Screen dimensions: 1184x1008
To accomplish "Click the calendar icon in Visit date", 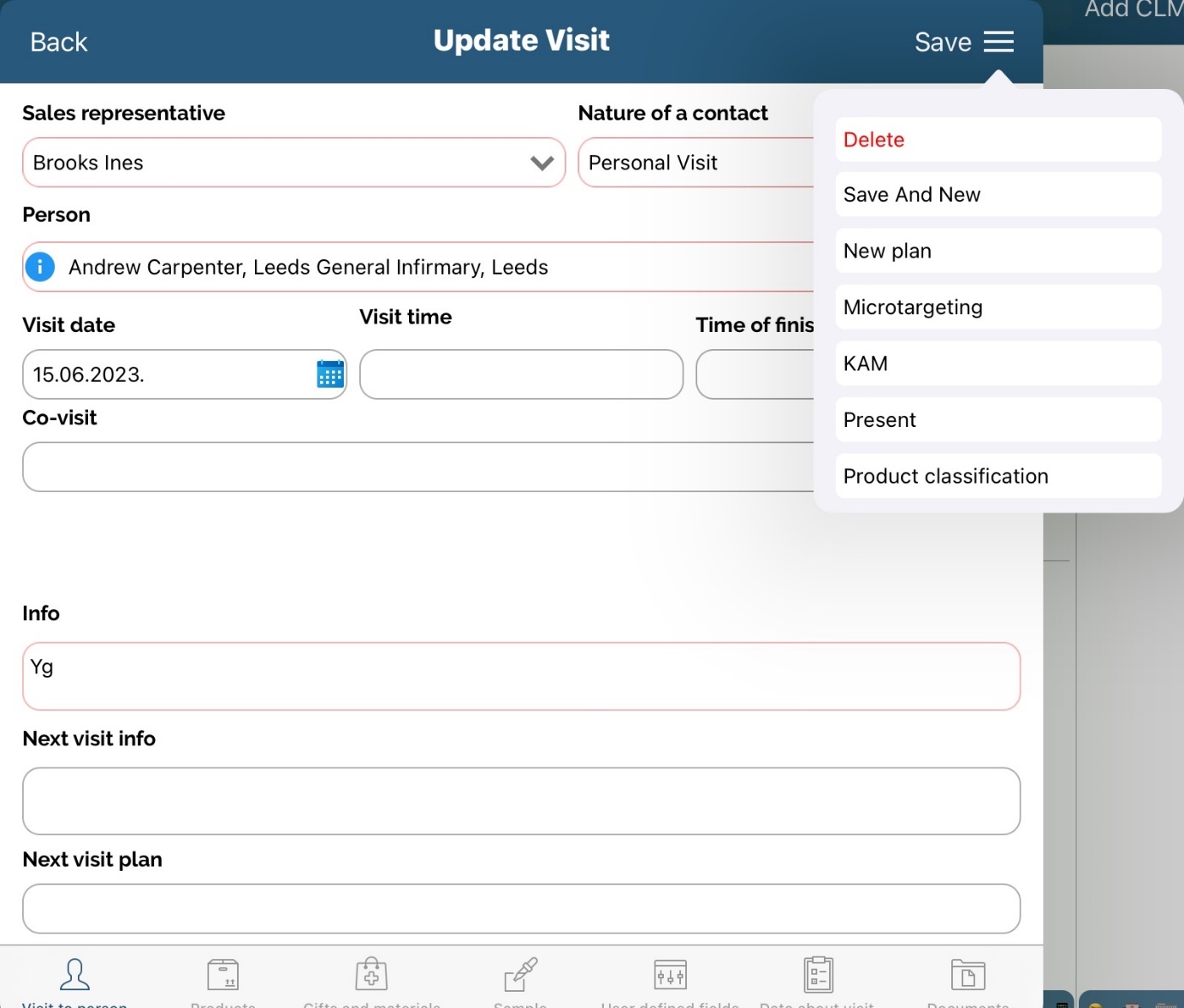I will (330, 374).
